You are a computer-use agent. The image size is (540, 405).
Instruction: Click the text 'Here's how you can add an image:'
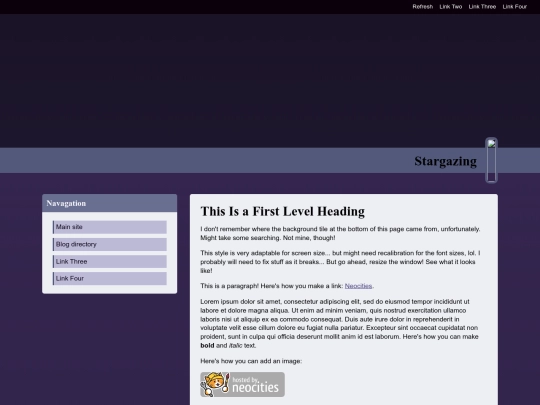(251, 361)
